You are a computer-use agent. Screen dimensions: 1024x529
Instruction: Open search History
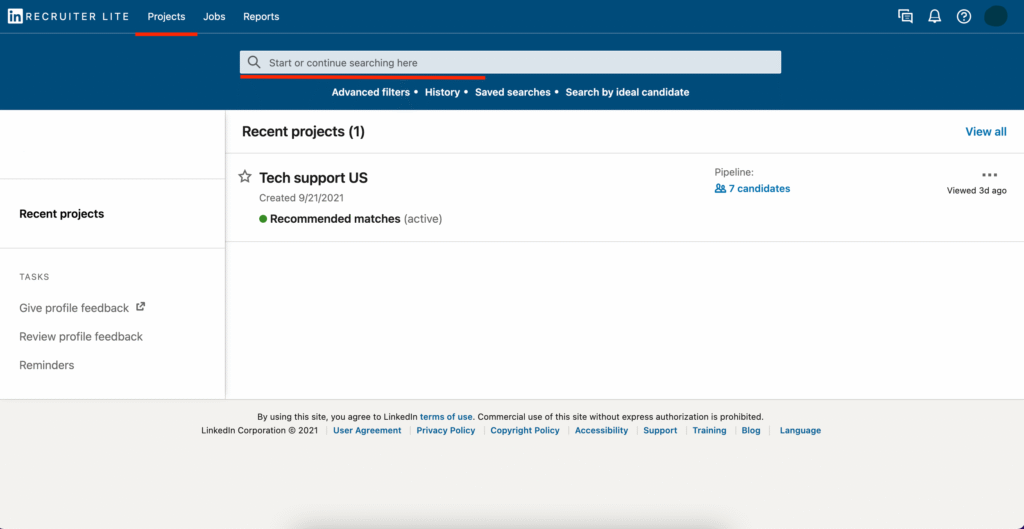442,93
